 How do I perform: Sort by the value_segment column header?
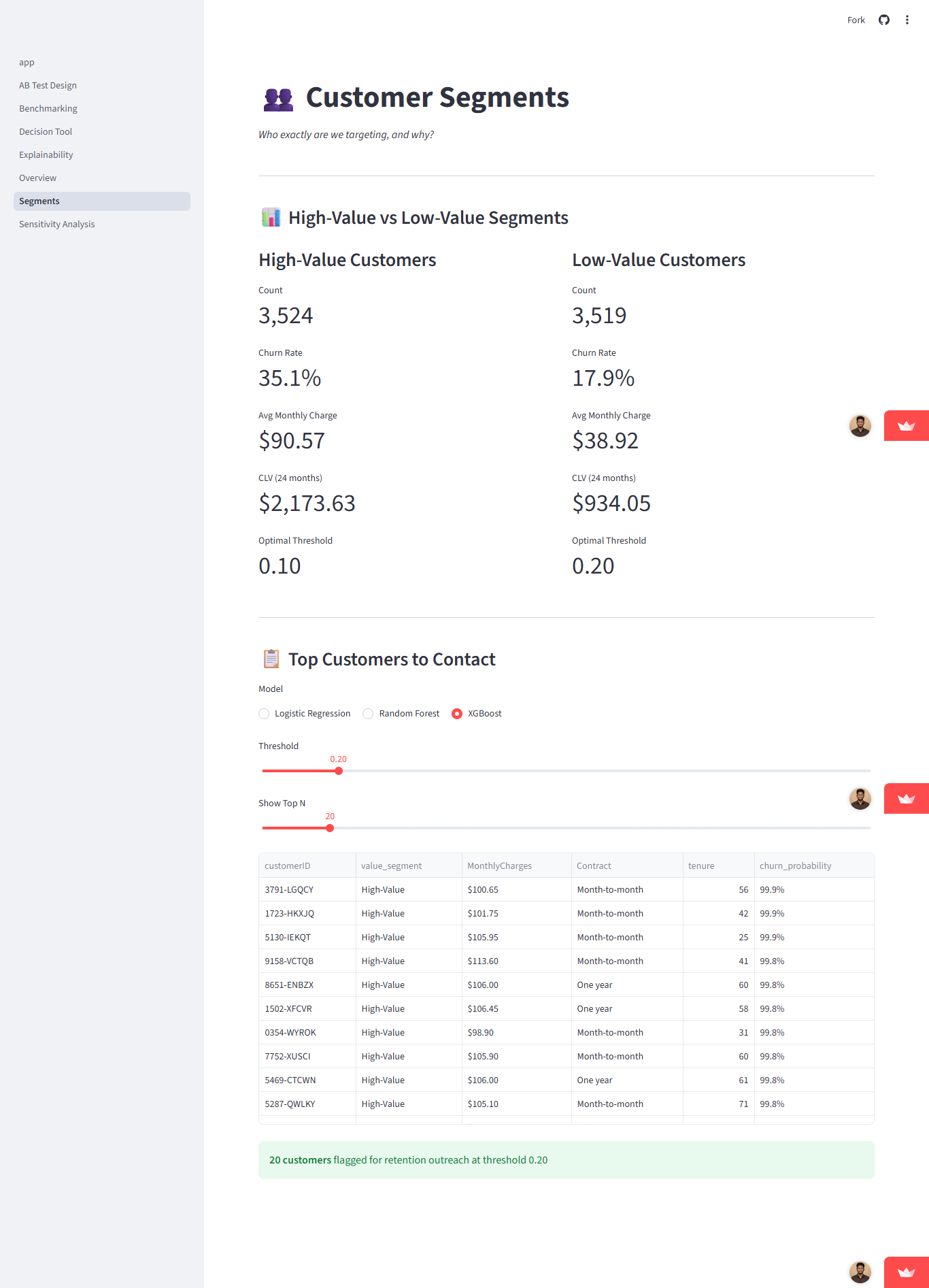pos(409,865)
